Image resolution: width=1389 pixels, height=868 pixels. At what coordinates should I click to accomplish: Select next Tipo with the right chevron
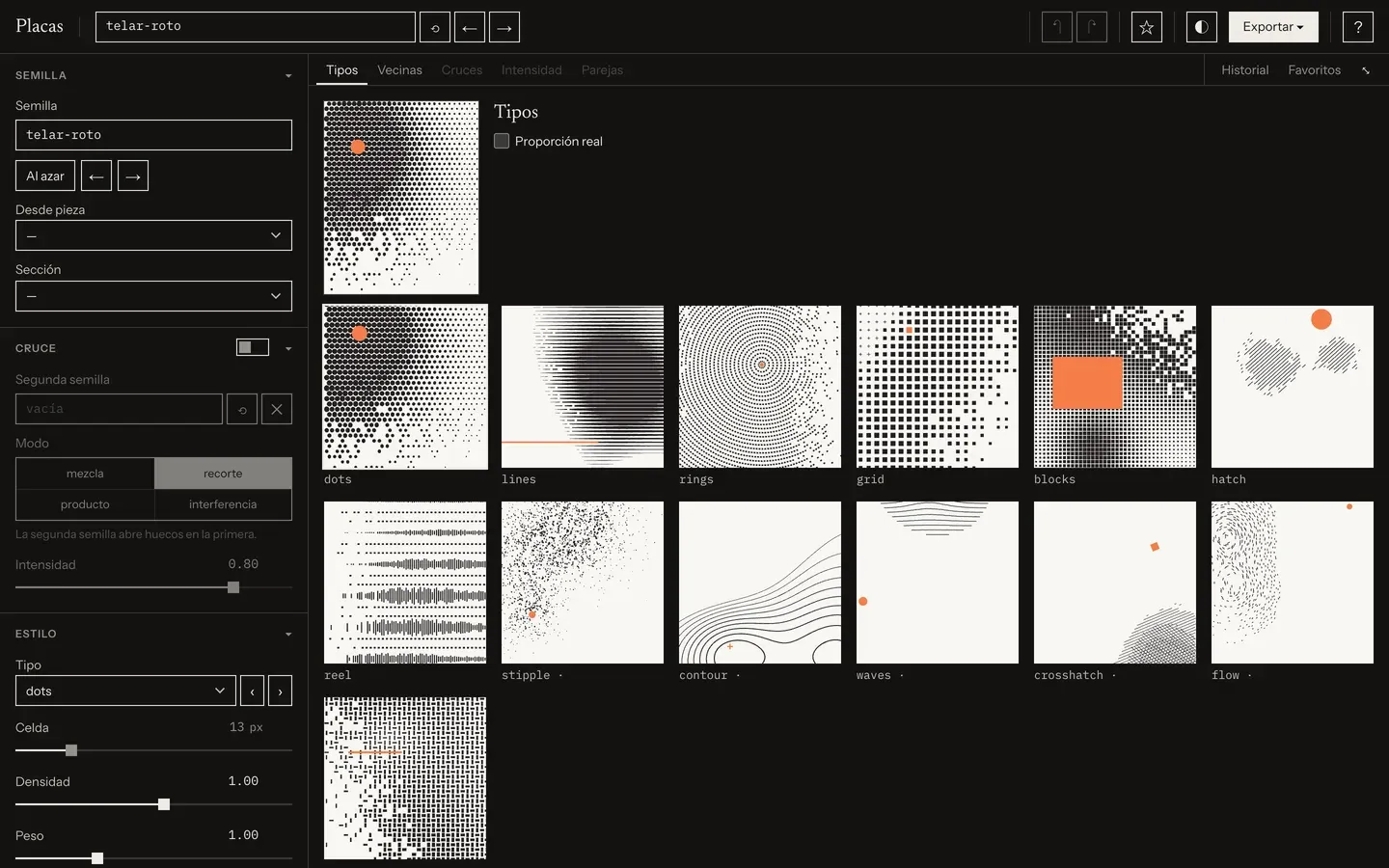281,691
